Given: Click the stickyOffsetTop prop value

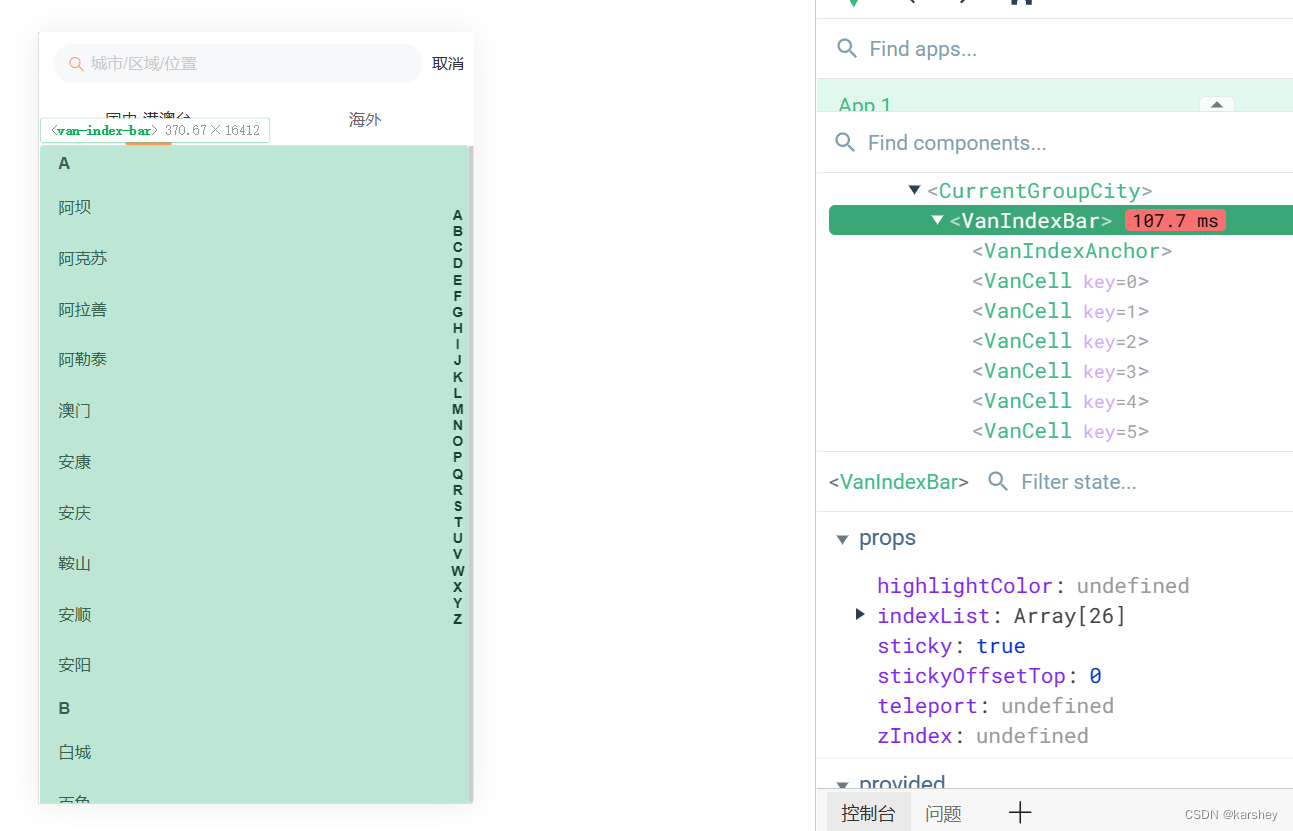Looking at the screenshot, I should 1095,676.
